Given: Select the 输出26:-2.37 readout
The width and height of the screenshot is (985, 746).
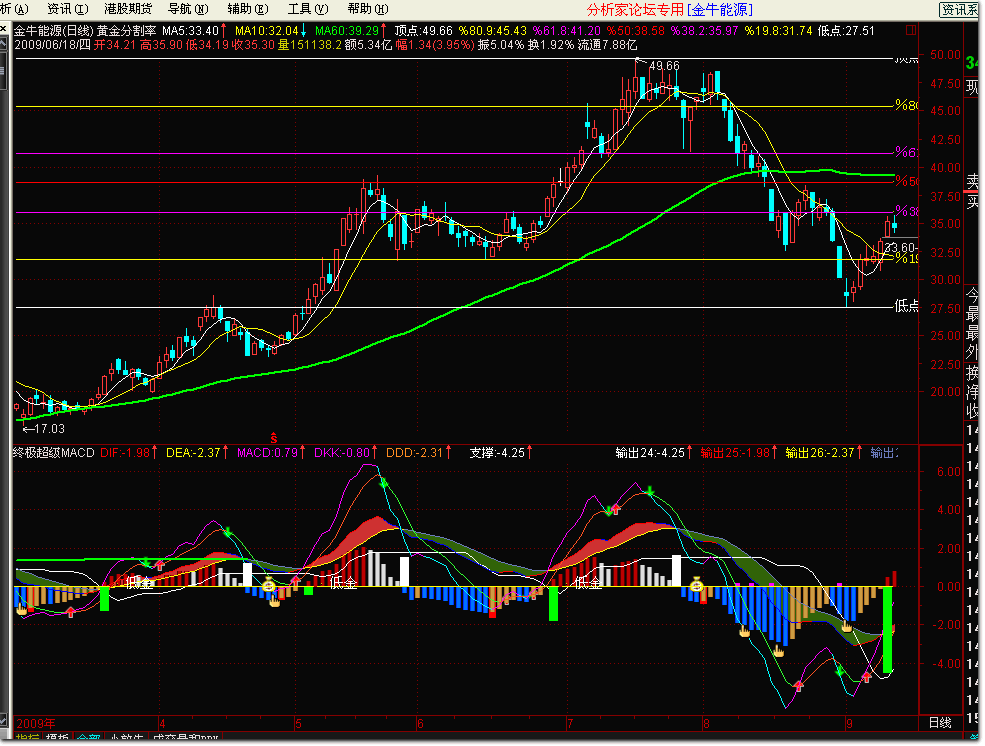Looking at the screenshot, I should coord(820,452).
